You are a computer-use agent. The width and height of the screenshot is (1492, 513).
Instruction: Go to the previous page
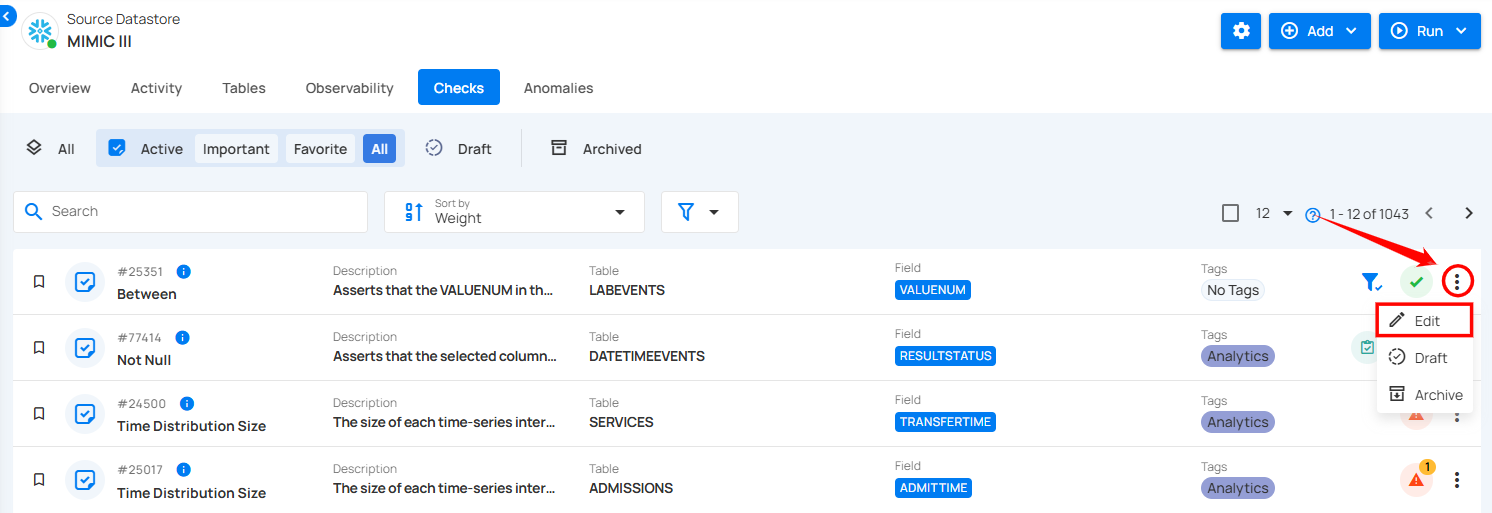pyautogui.click(x=1429, y=213)
